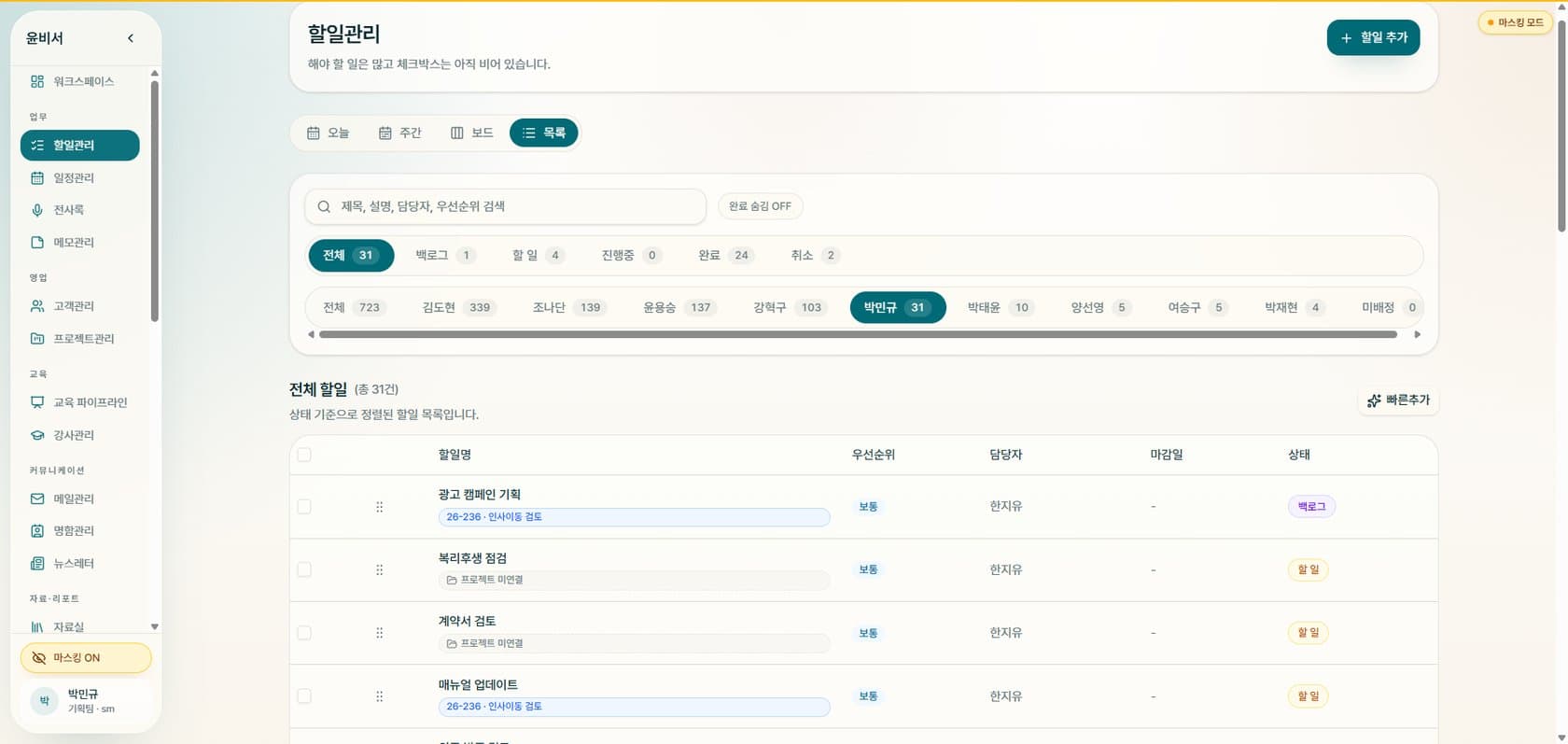Filter by 취소 status

click(815, 255)
